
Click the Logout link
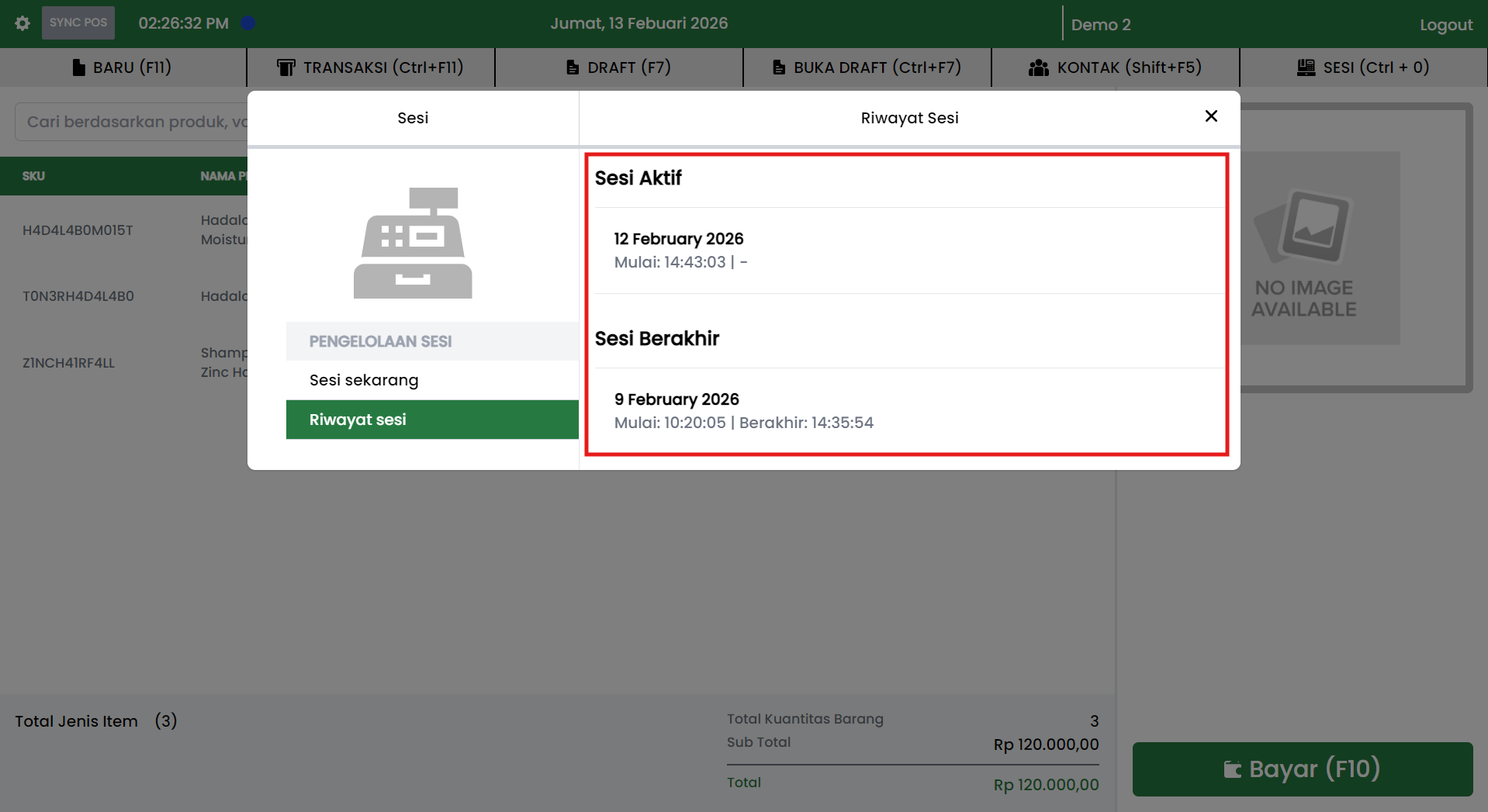point(1445,25)
